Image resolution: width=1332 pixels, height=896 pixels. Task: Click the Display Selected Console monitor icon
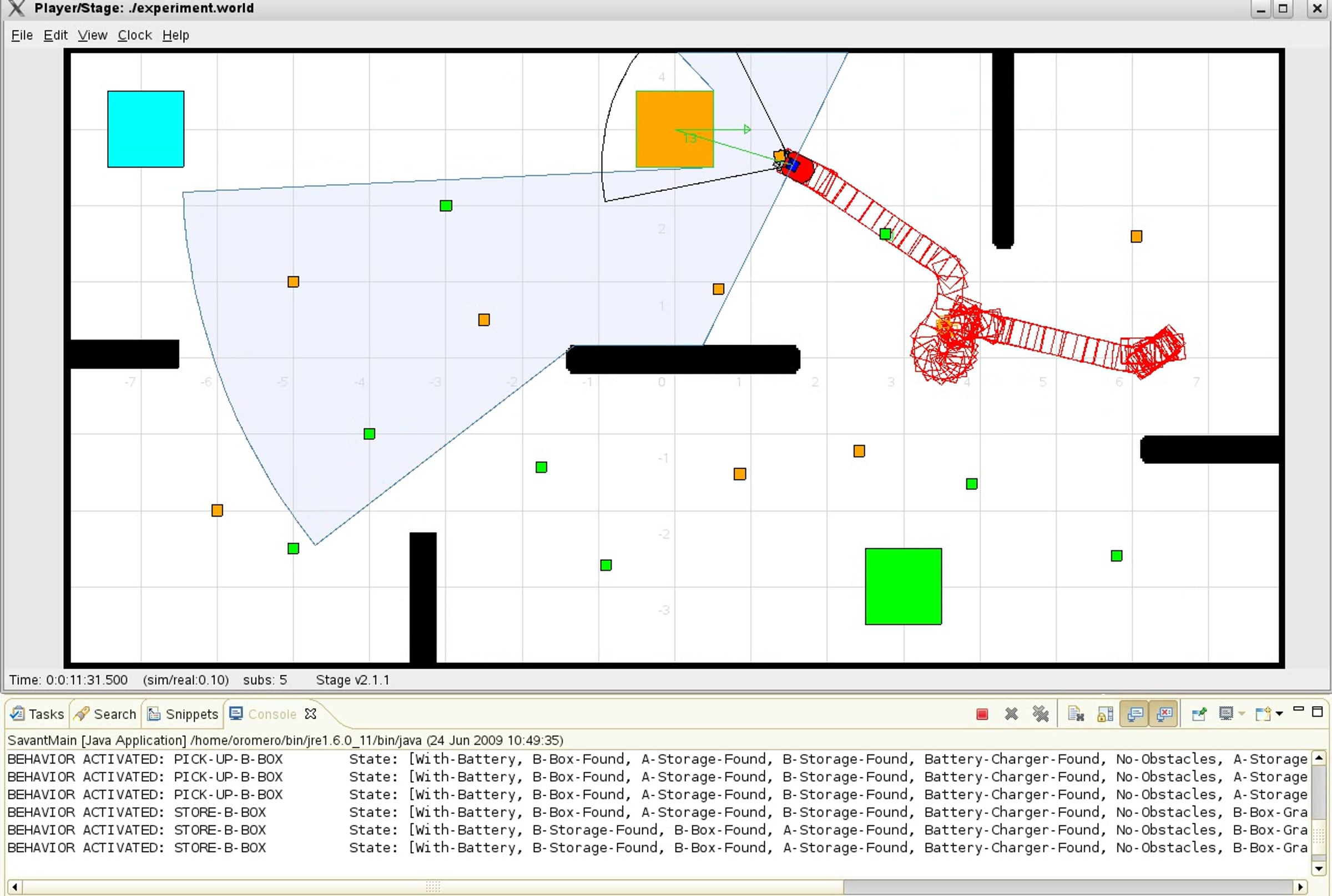(1225, 713)
